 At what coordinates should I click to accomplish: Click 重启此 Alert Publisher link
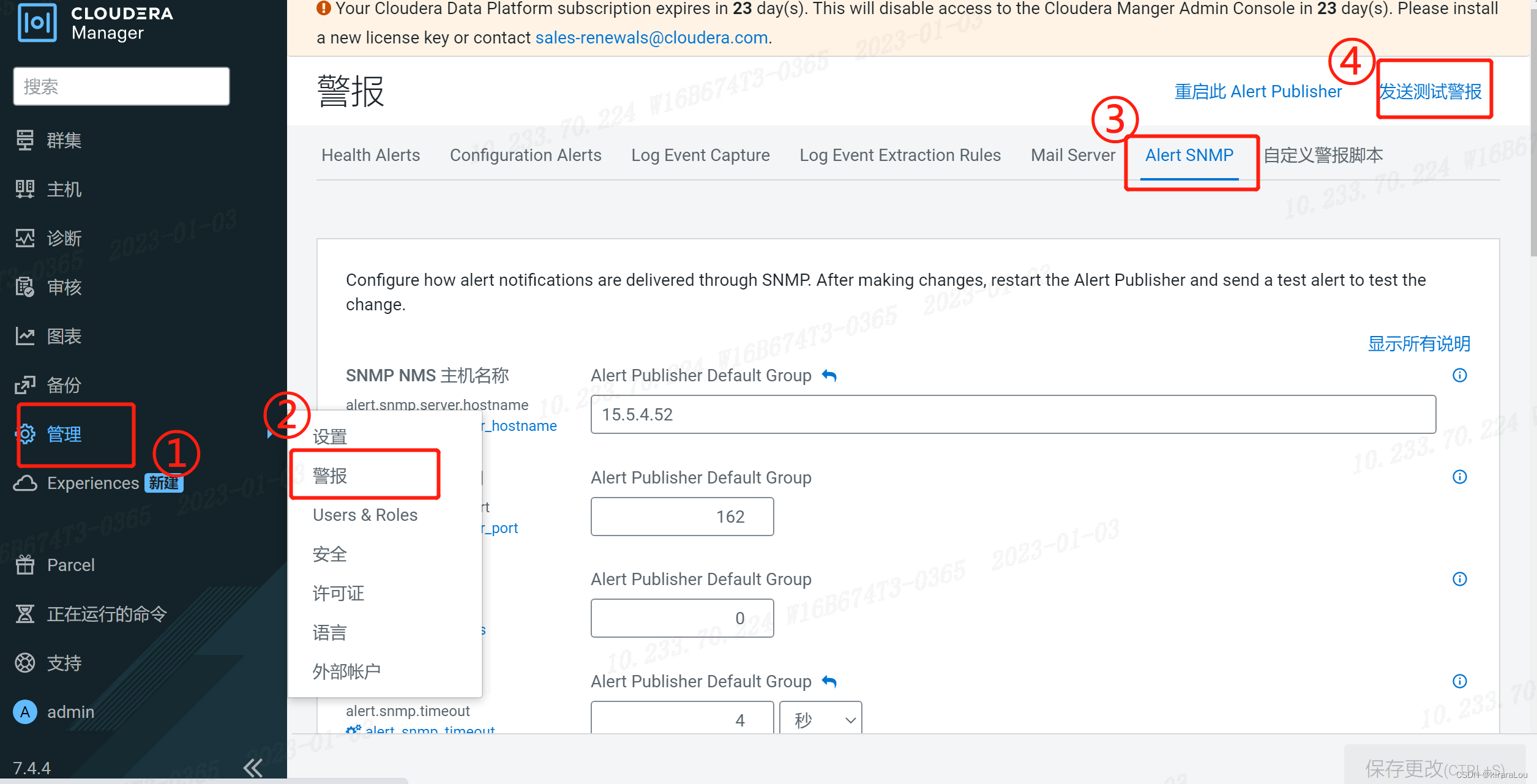[1258, 92]
